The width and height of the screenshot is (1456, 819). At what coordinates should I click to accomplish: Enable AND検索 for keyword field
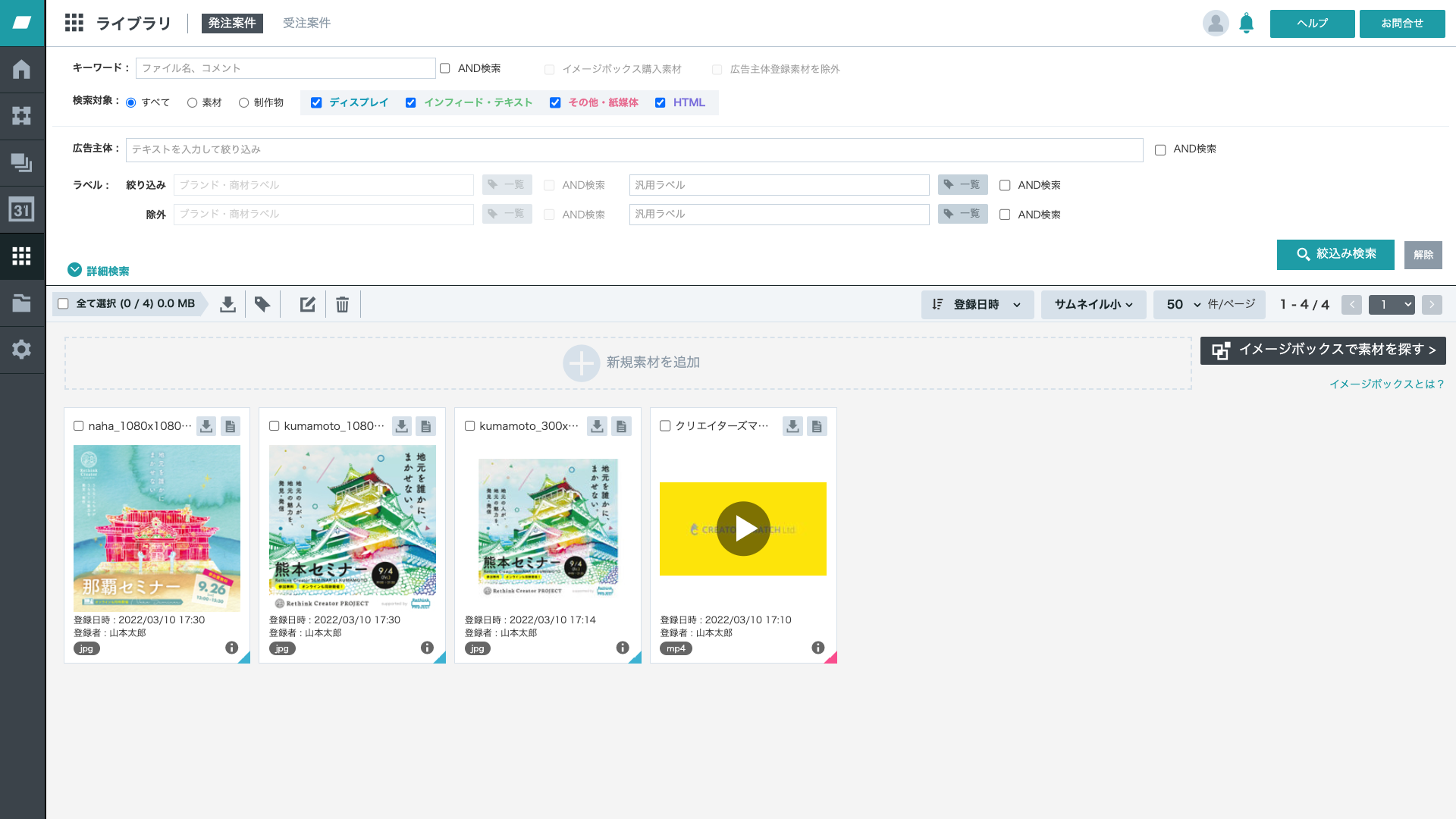click(445, 68)
